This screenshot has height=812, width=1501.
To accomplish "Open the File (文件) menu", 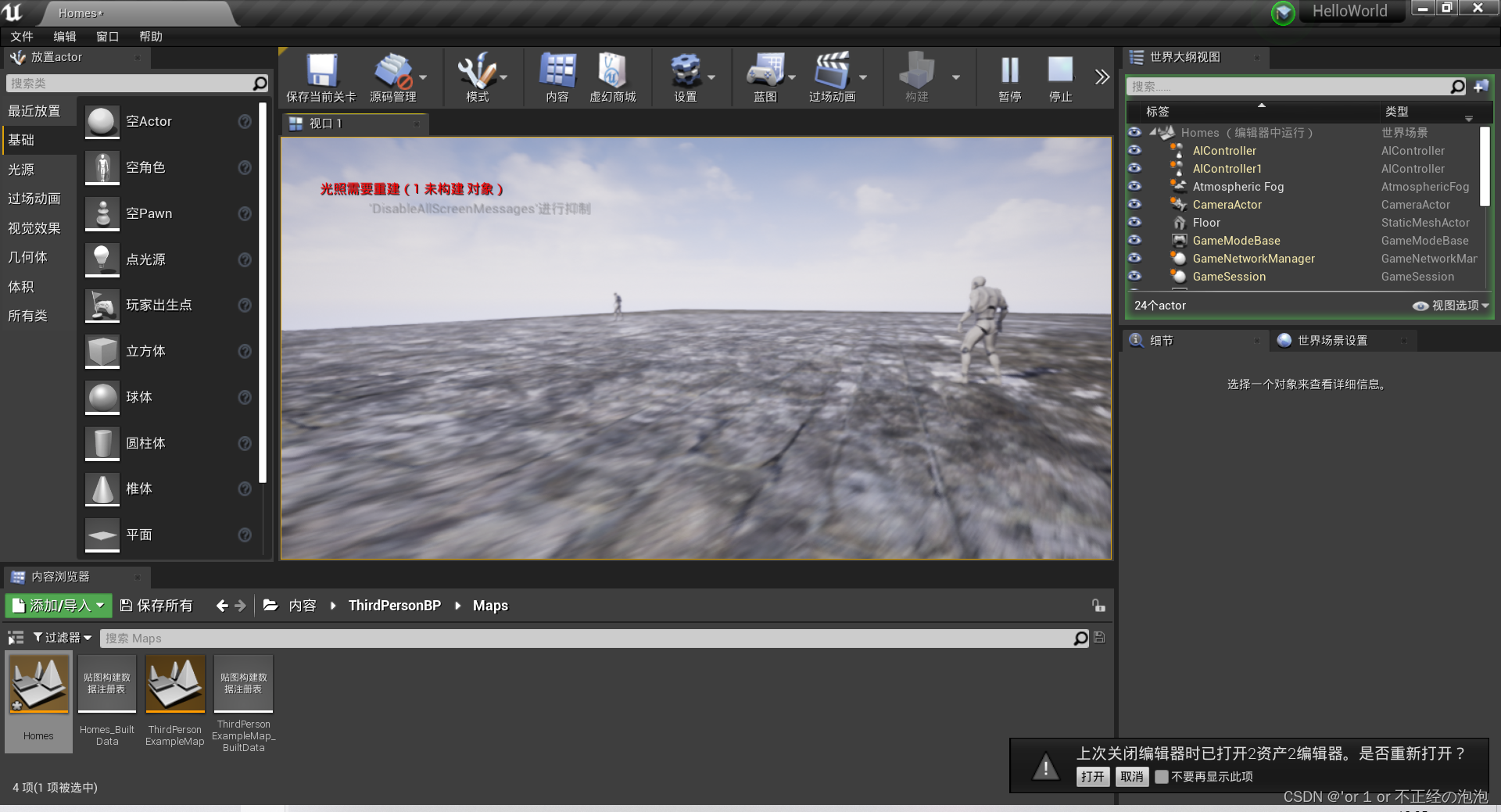I will point(21,37).
